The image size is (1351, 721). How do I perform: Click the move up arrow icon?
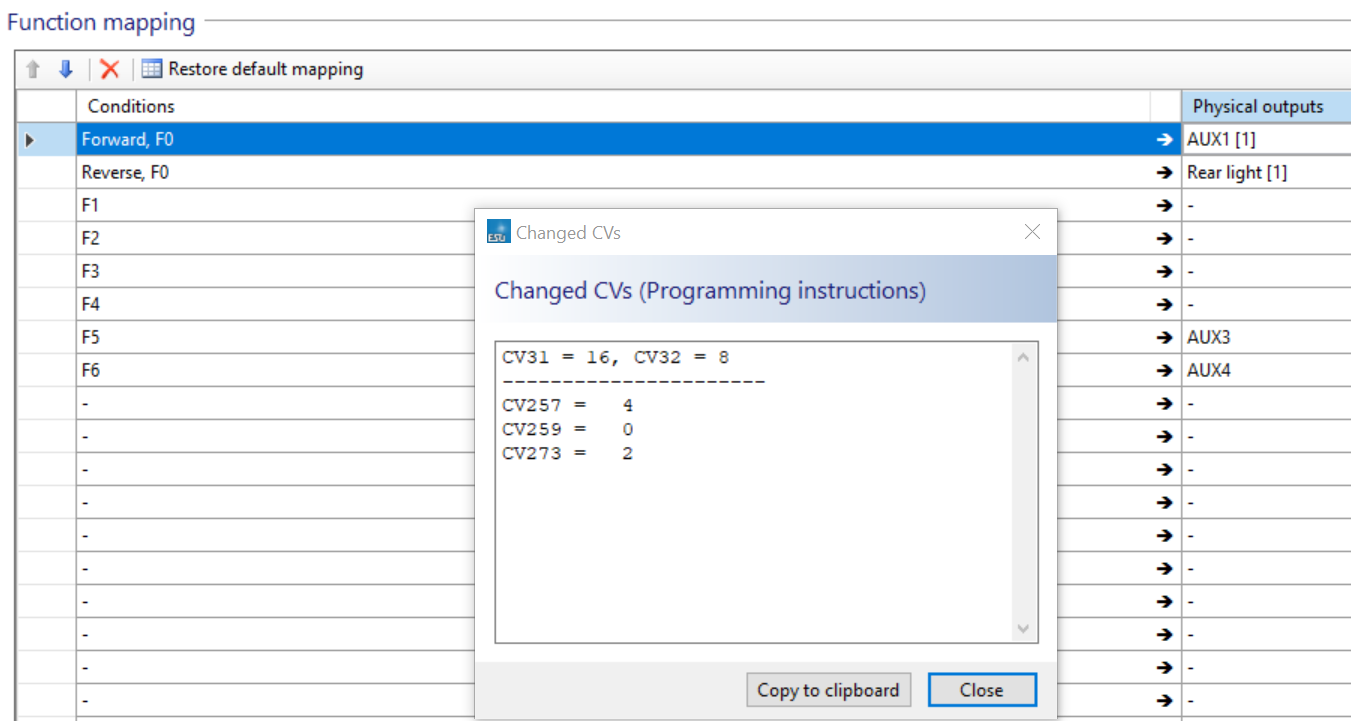[33, 69]
